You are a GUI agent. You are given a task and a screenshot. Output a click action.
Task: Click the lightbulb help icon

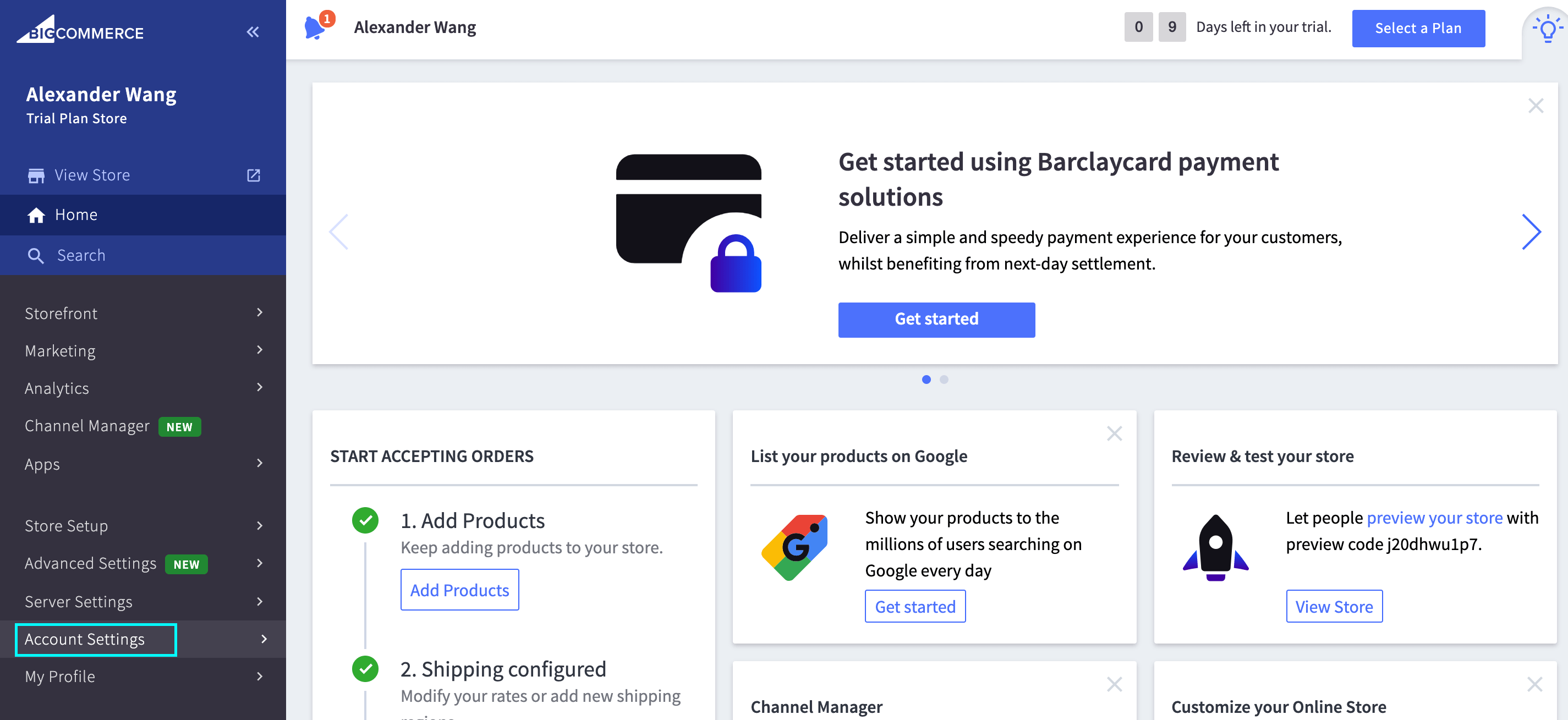tap(1547, 29)
